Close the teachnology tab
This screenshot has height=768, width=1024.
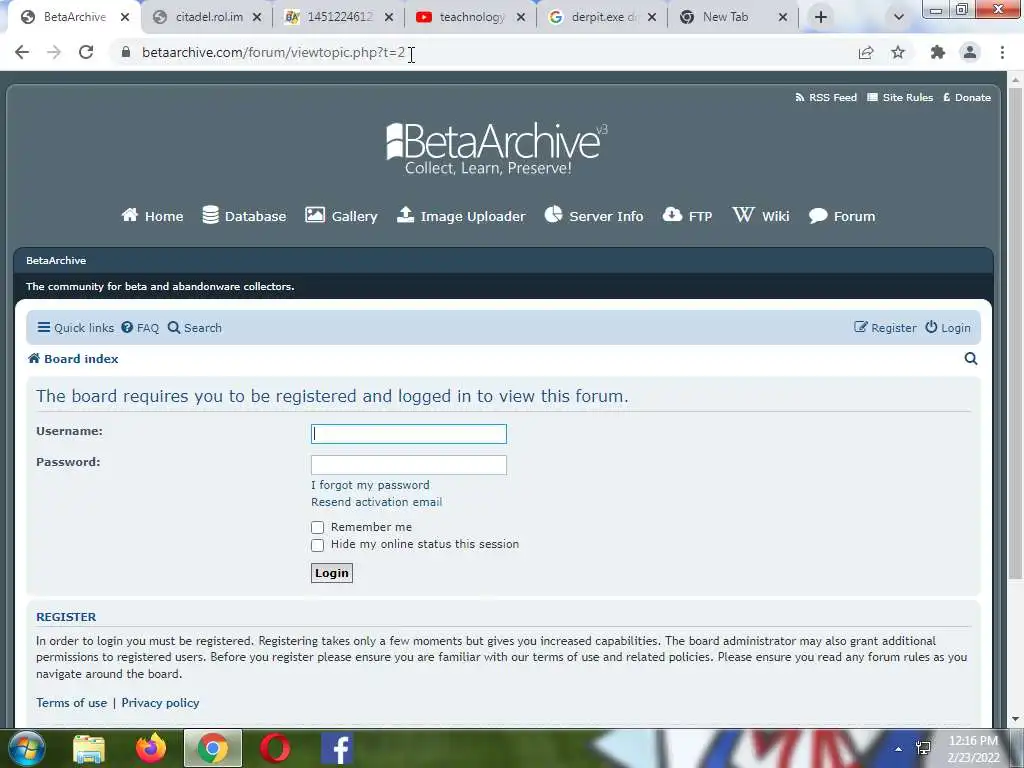(520, 18)
